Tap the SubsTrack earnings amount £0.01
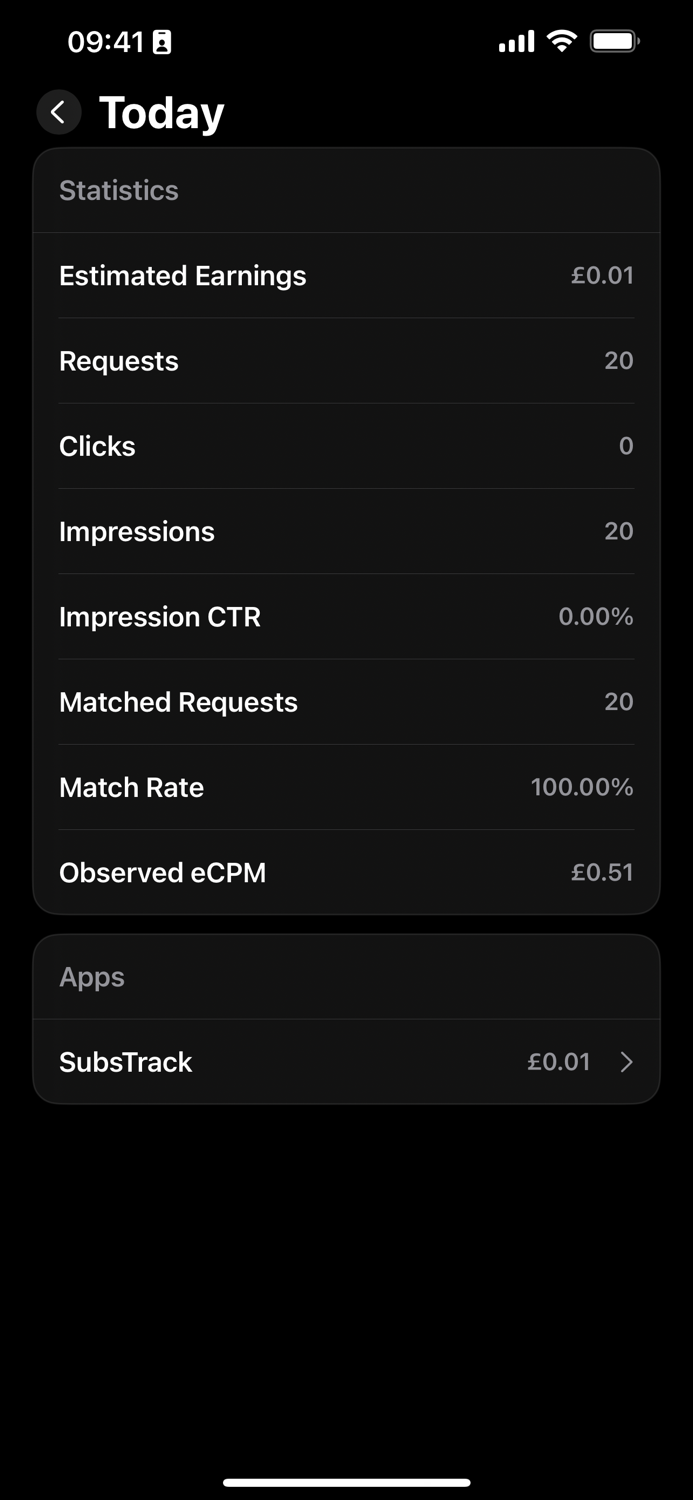 coord(559,1063)
